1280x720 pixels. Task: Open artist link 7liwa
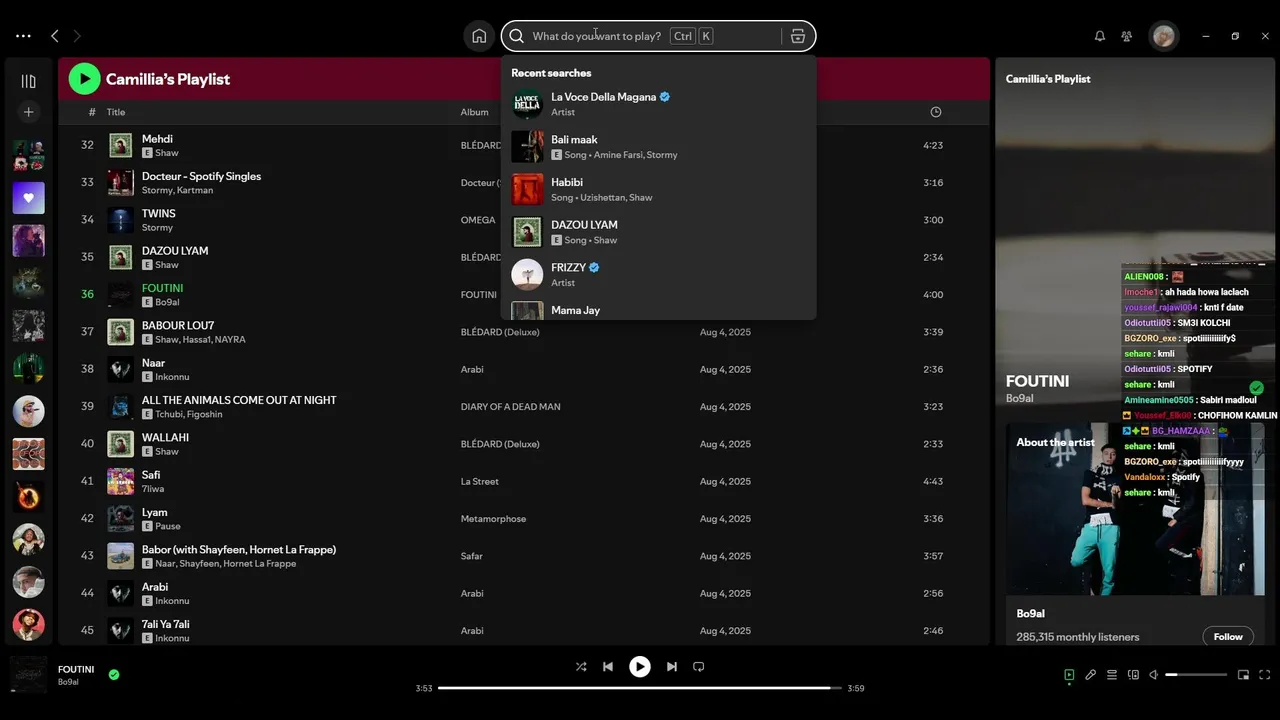[153, 489]
